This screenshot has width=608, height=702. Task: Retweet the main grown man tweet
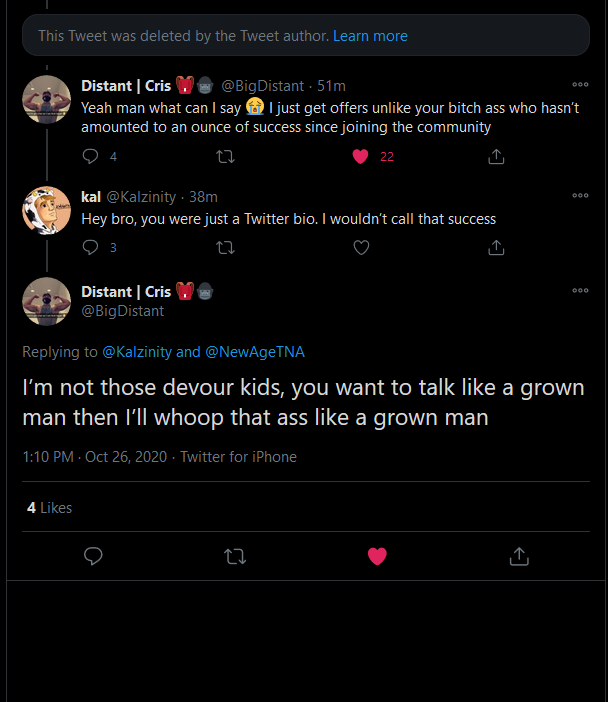tap(235, 556)
